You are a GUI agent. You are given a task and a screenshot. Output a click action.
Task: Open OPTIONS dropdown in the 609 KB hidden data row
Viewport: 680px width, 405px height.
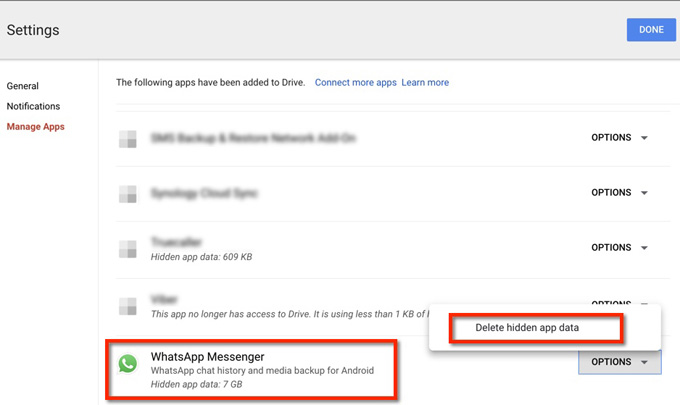coord(620,247)
